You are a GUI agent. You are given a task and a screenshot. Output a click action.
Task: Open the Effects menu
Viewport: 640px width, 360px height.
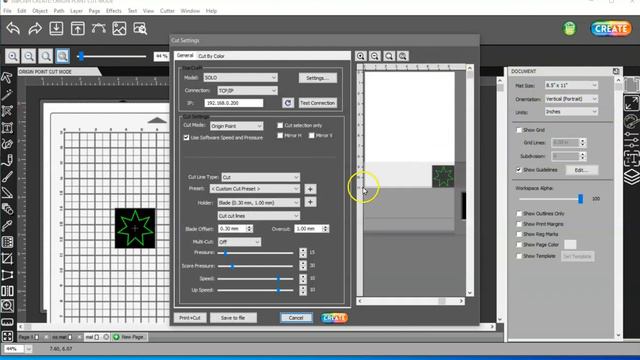tap(113, 11)
